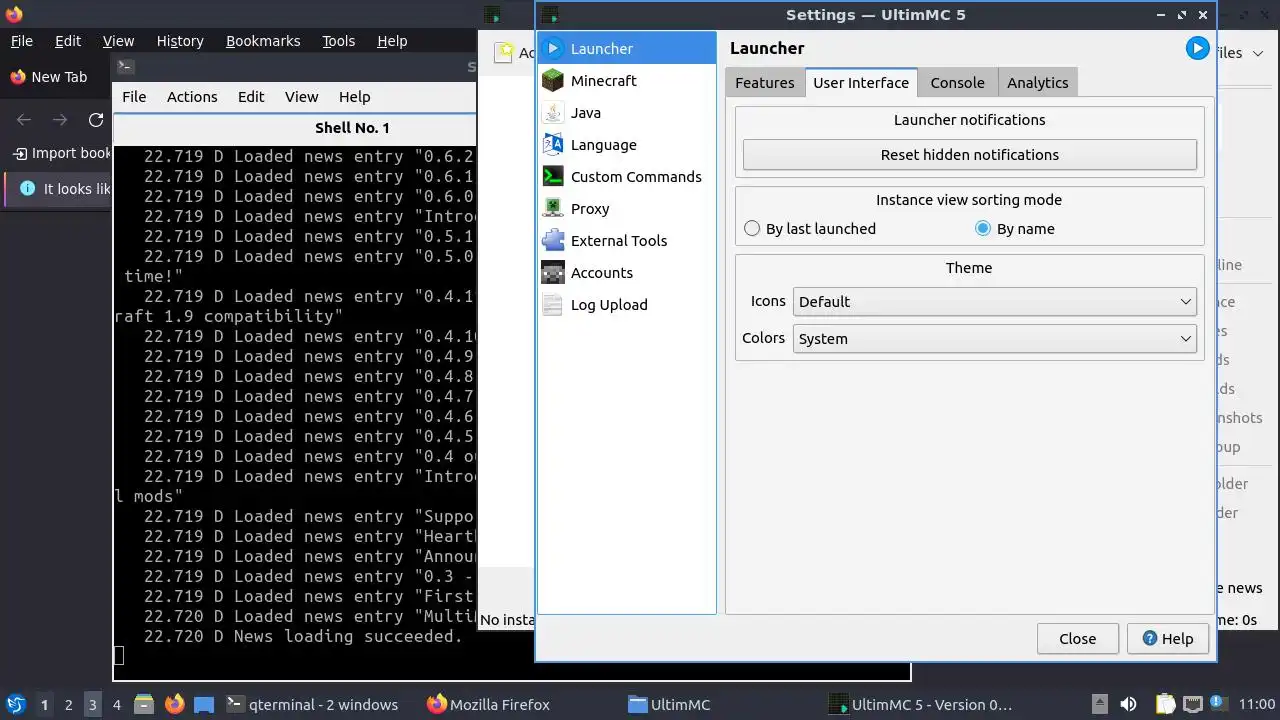Open qterminal Help menu
1280x720 pixels.
click(354, 97)
